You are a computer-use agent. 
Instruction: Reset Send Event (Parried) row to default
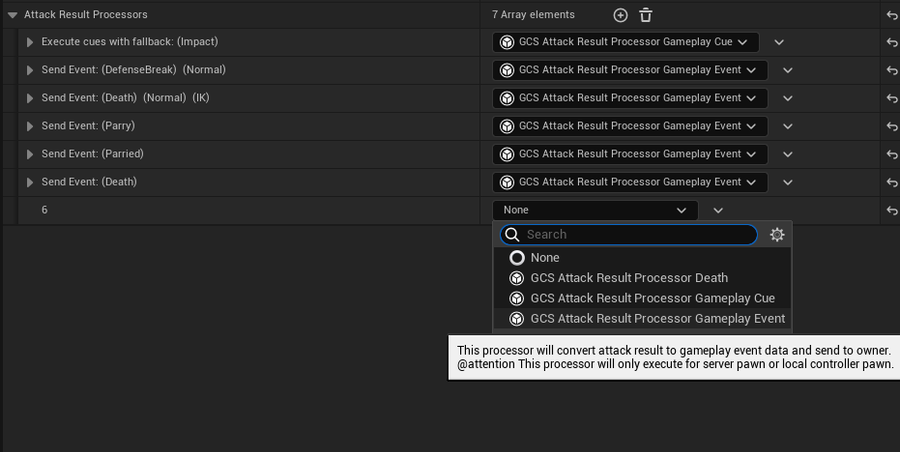click(891, 154)
